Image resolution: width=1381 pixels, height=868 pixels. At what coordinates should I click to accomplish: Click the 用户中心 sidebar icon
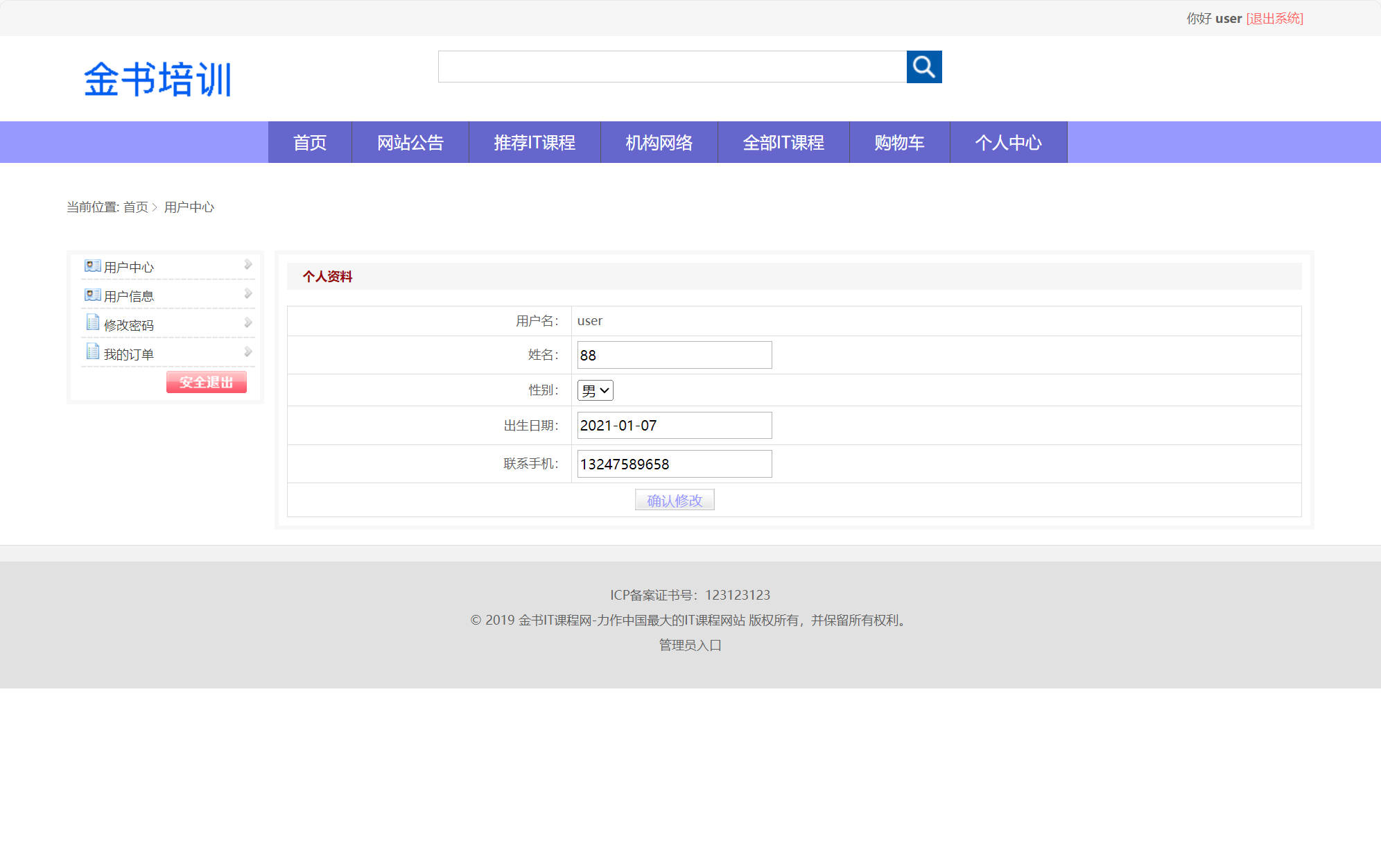(91, 265)
